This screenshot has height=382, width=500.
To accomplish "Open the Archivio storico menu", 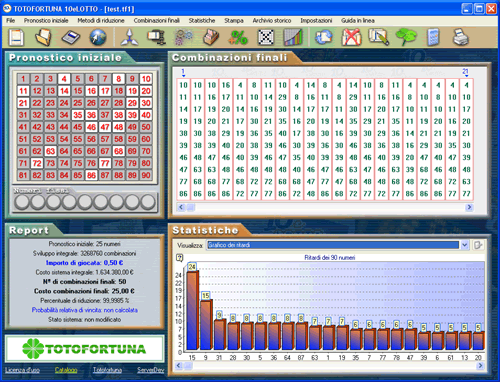I will 272,21.
